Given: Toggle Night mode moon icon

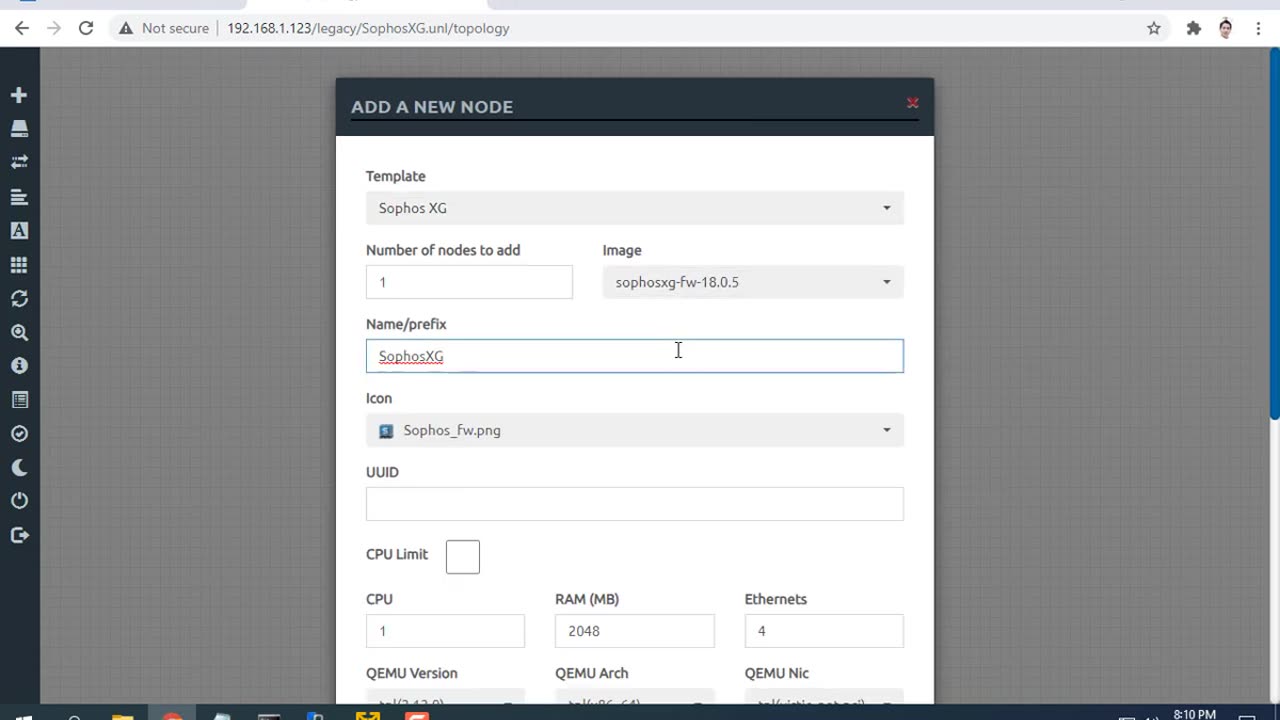Looking at the screenshot, I should (19, 468).
